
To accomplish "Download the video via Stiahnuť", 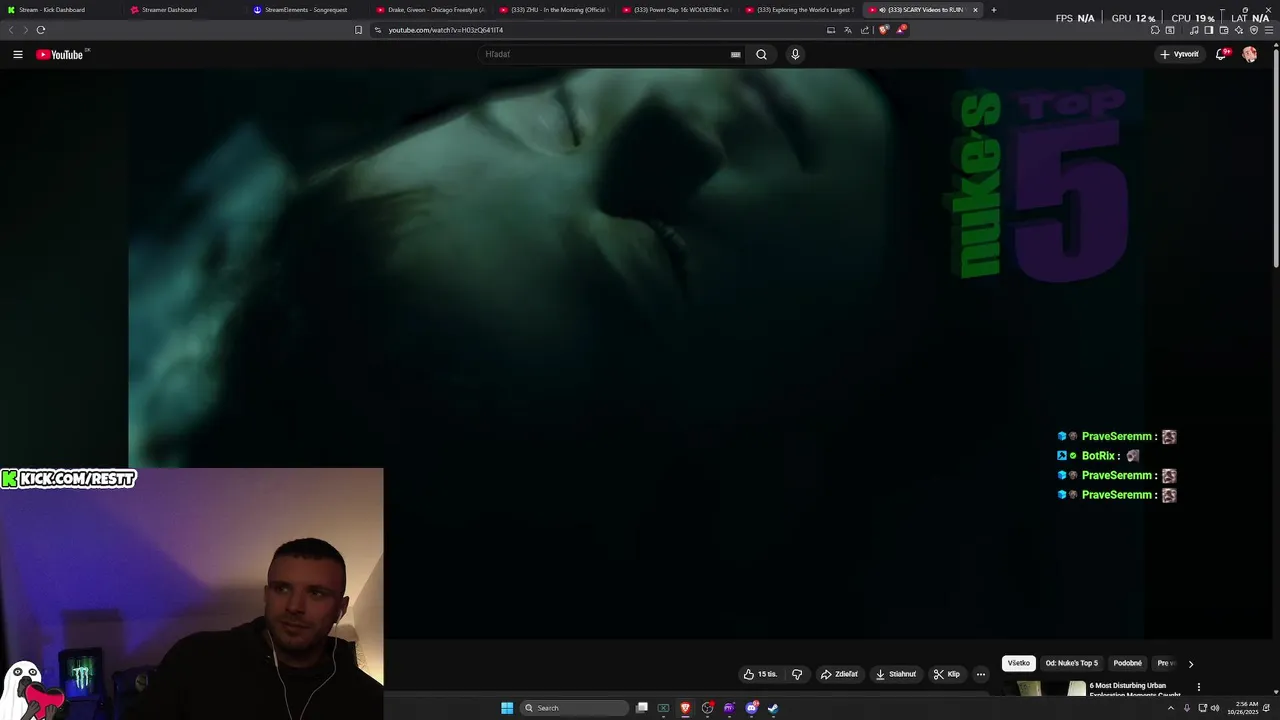I will (896, 674).
